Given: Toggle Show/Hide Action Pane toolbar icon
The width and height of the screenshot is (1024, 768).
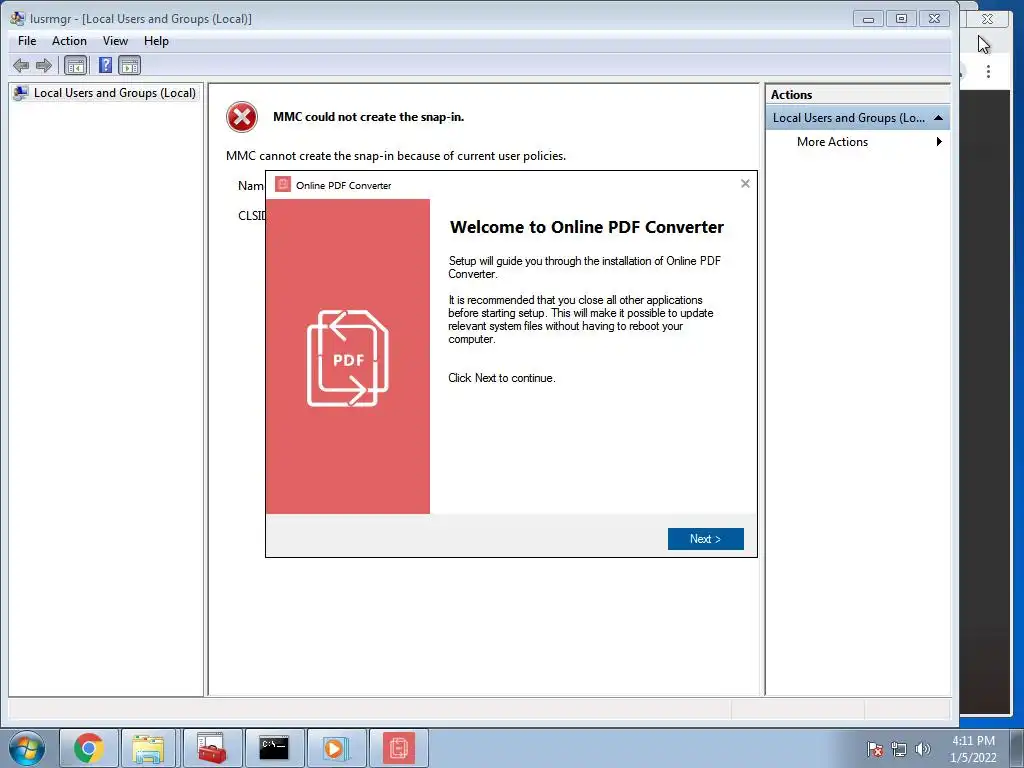Looking at the screenshot, I should click(129, 65).
